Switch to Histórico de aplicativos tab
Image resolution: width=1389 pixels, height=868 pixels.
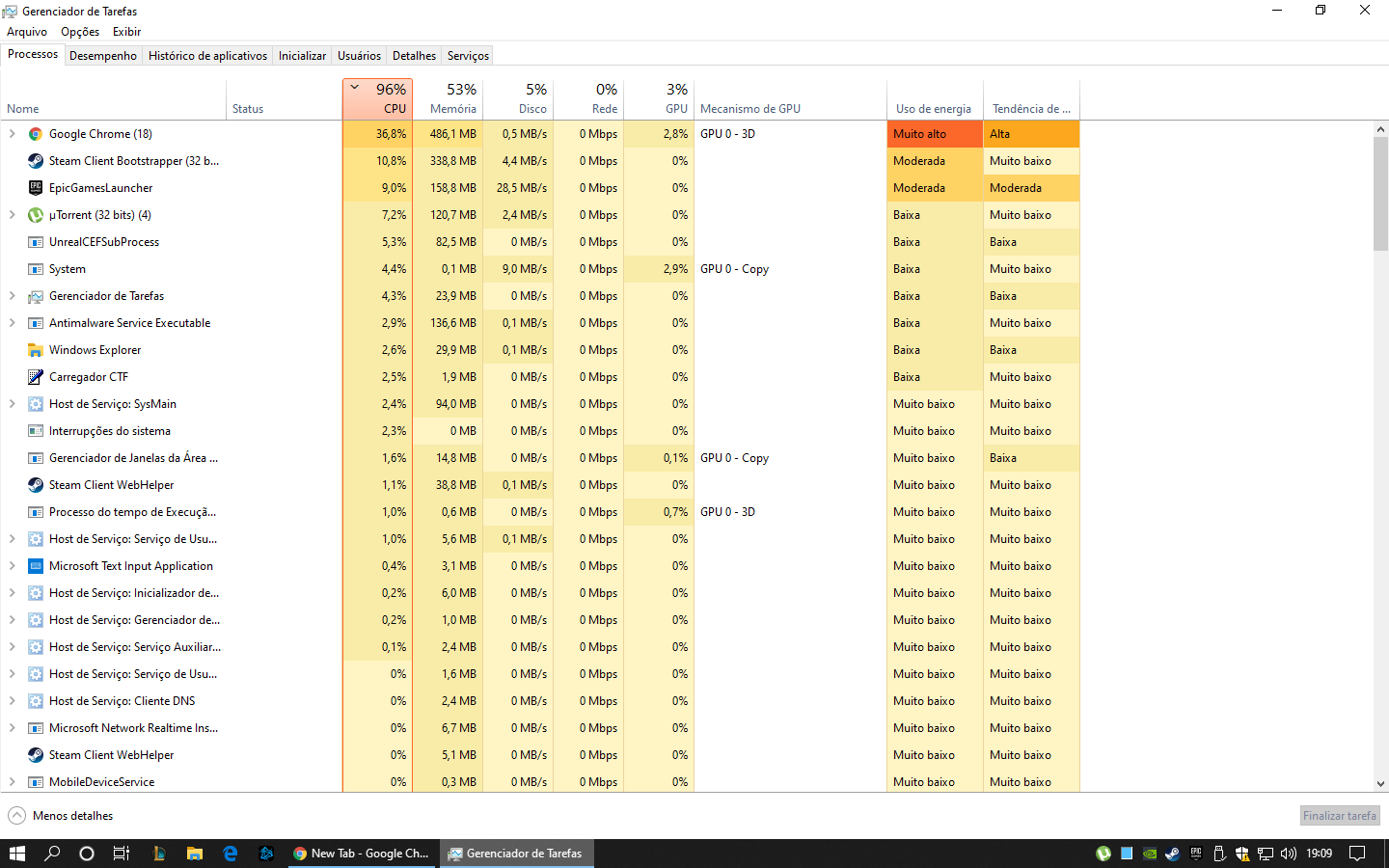[207, 56]
